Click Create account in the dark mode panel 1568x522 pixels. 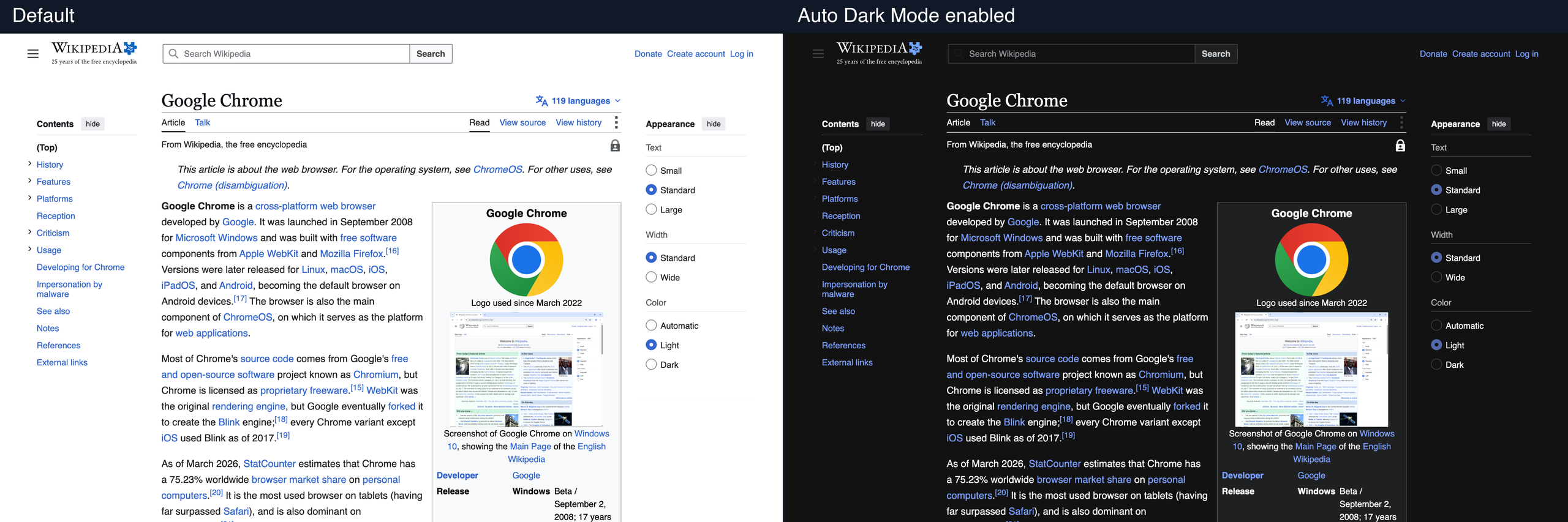pos(1481,54)
